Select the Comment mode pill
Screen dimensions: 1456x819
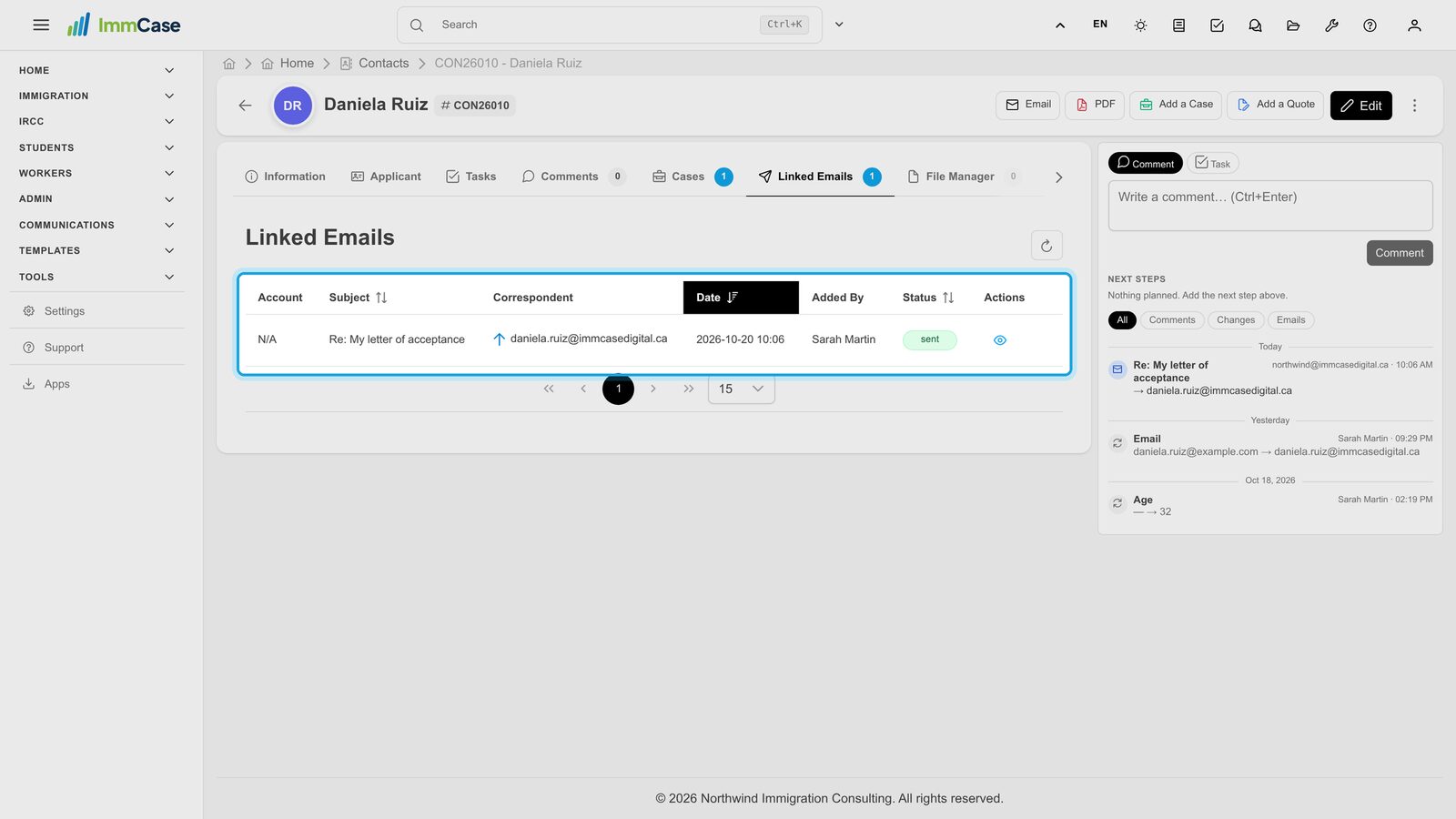(x=1145, y=163)
